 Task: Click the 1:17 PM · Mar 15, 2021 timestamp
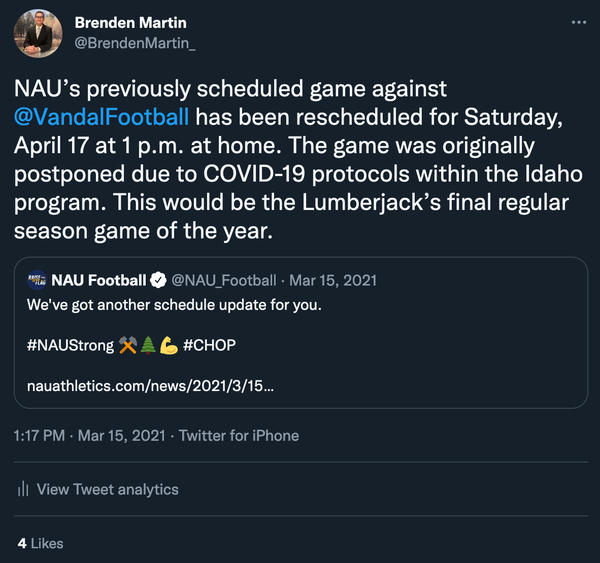pyautogui.click(x=89, y=435)
